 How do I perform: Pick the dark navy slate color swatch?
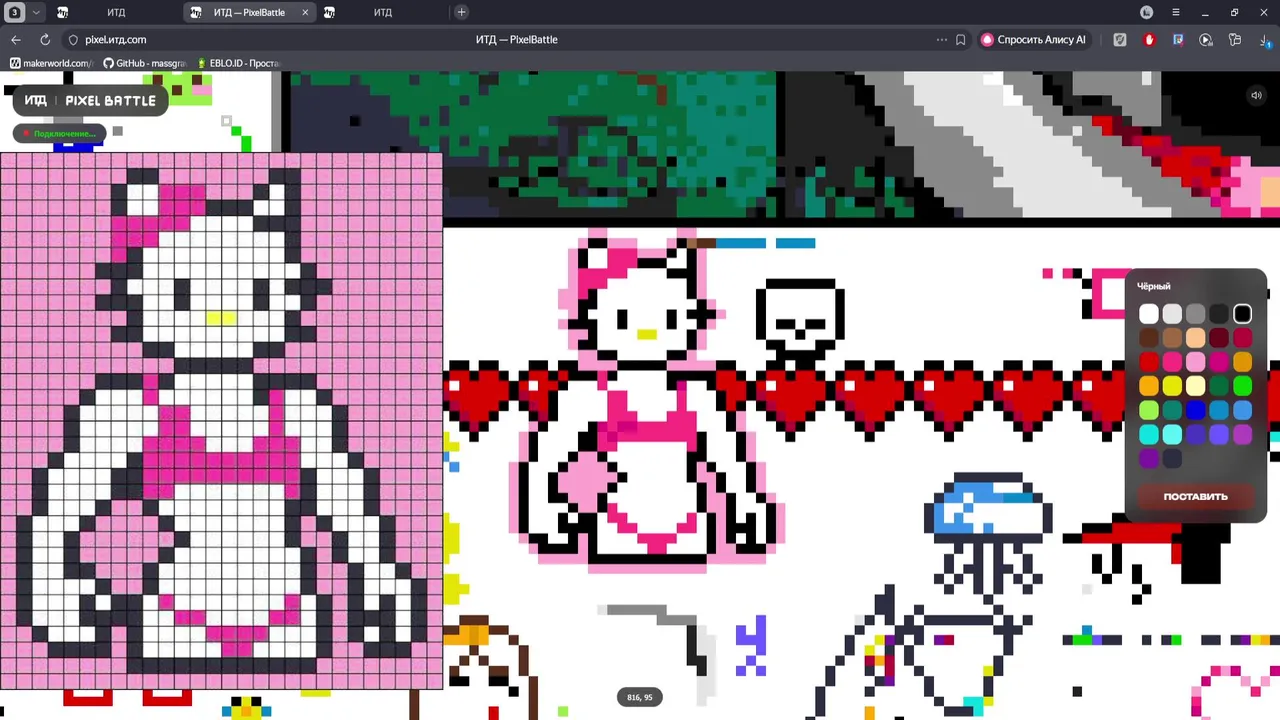pyautogui.click(x=1172, y=458)
